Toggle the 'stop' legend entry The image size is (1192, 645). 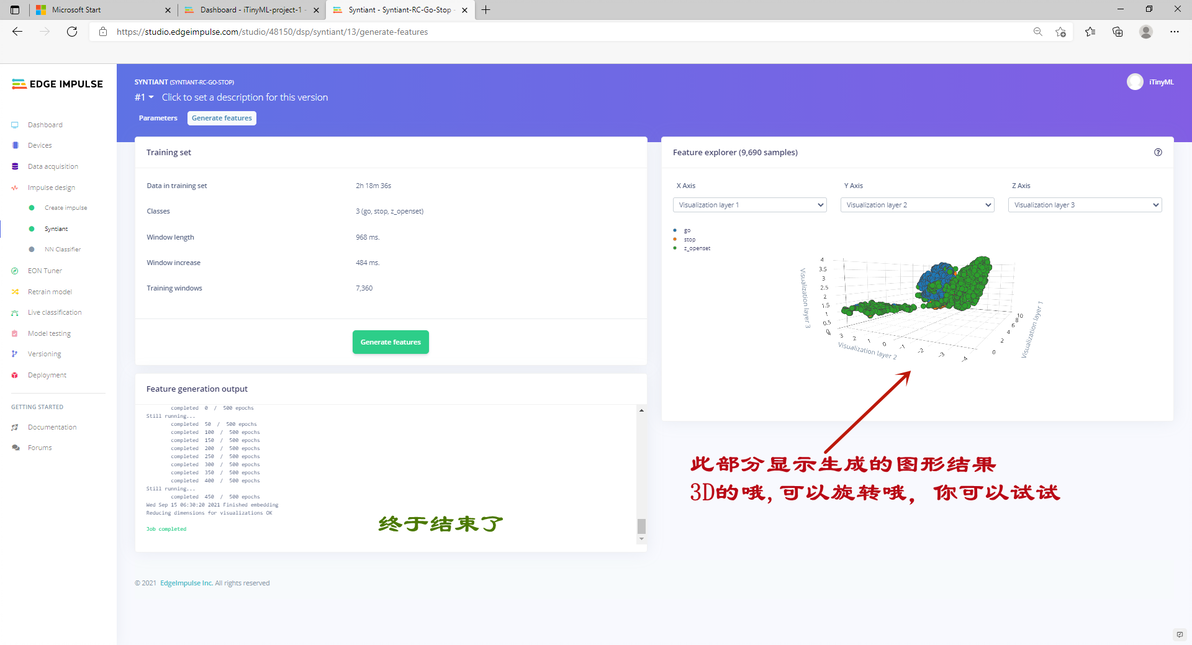(685, 240)
